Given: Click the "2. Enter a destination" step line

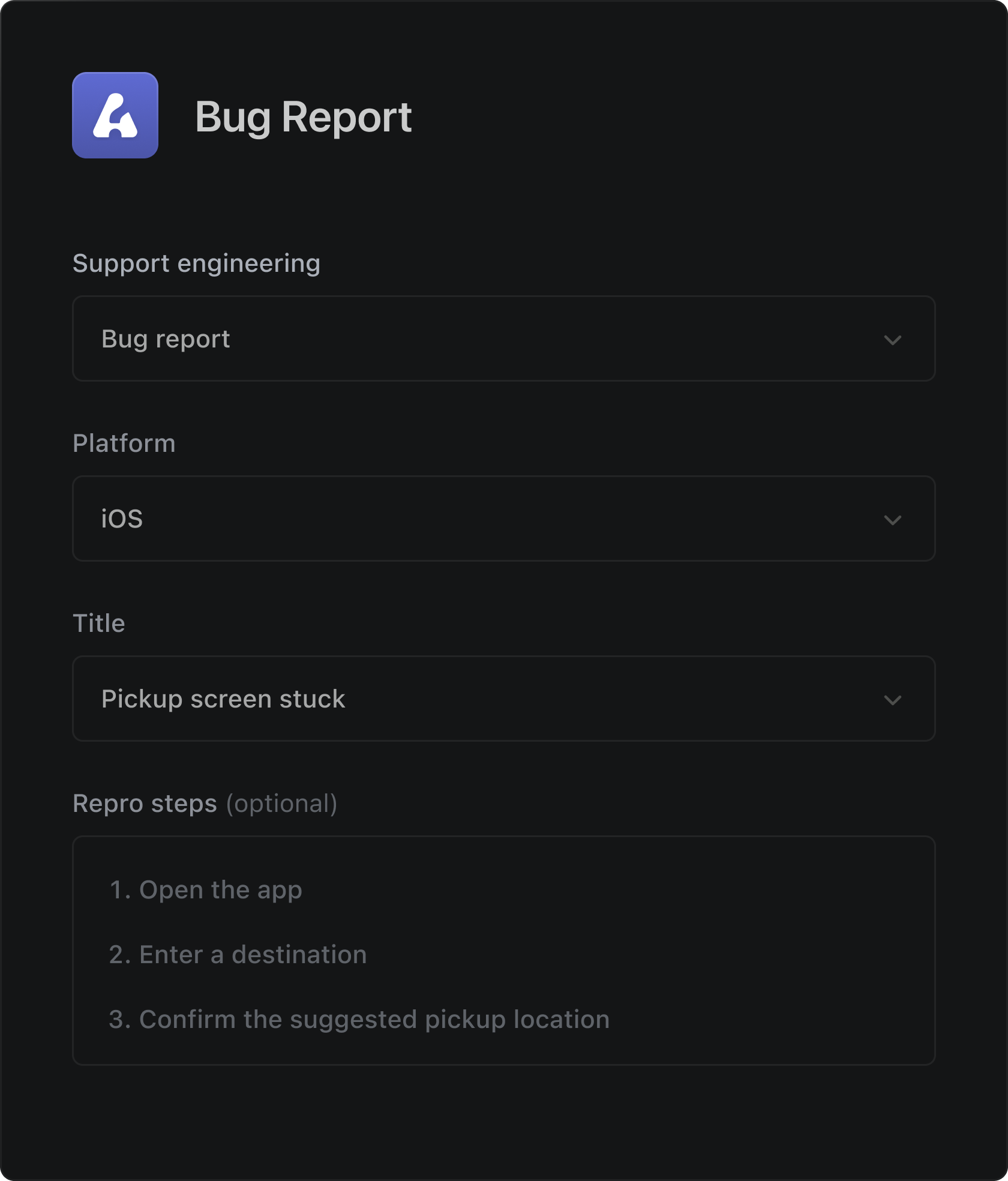Looking at the screenshot, I should coord(238,955).
